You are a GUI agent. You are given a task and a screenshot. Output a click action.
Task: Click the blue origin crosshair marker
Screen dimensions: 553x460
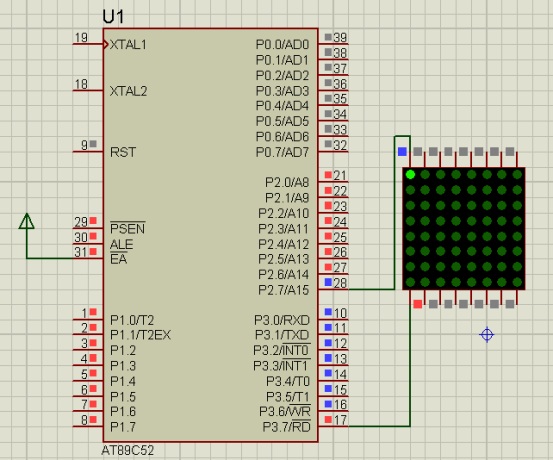click(487, 334)
